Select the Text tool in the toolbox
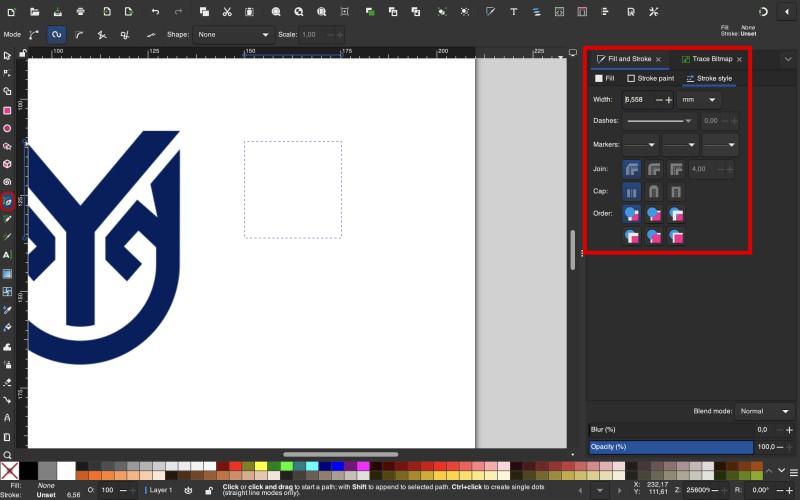Screen dimensions: 800x500 tap(7, 255)
